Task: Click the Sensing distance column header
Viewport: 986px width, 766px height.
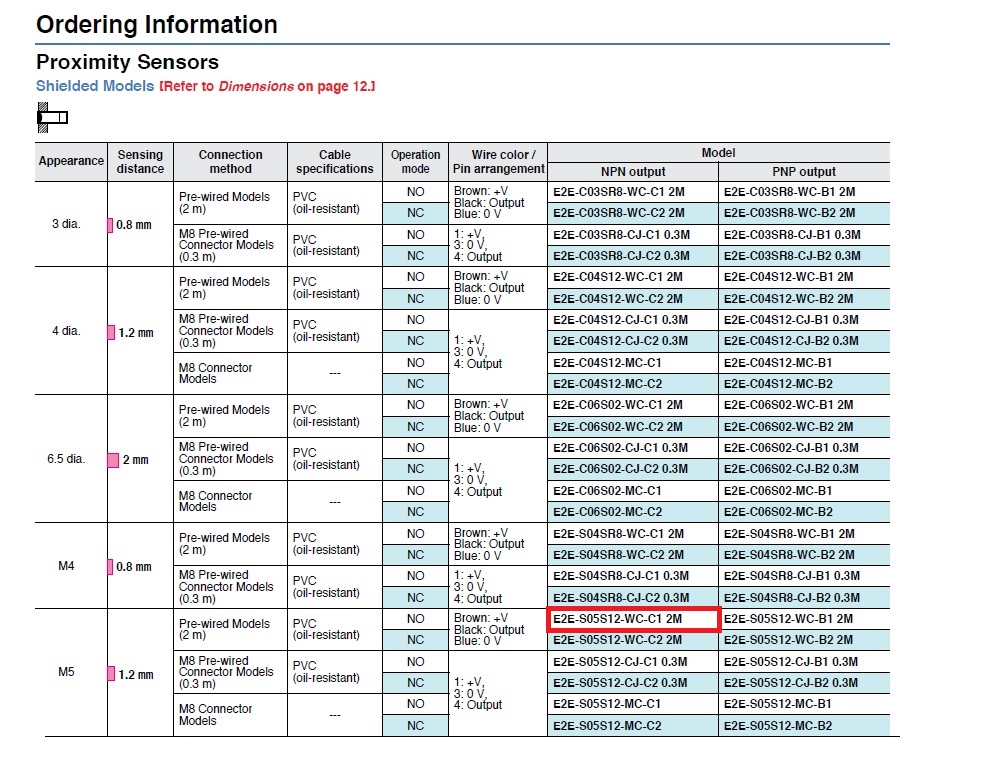Action: 140,162
